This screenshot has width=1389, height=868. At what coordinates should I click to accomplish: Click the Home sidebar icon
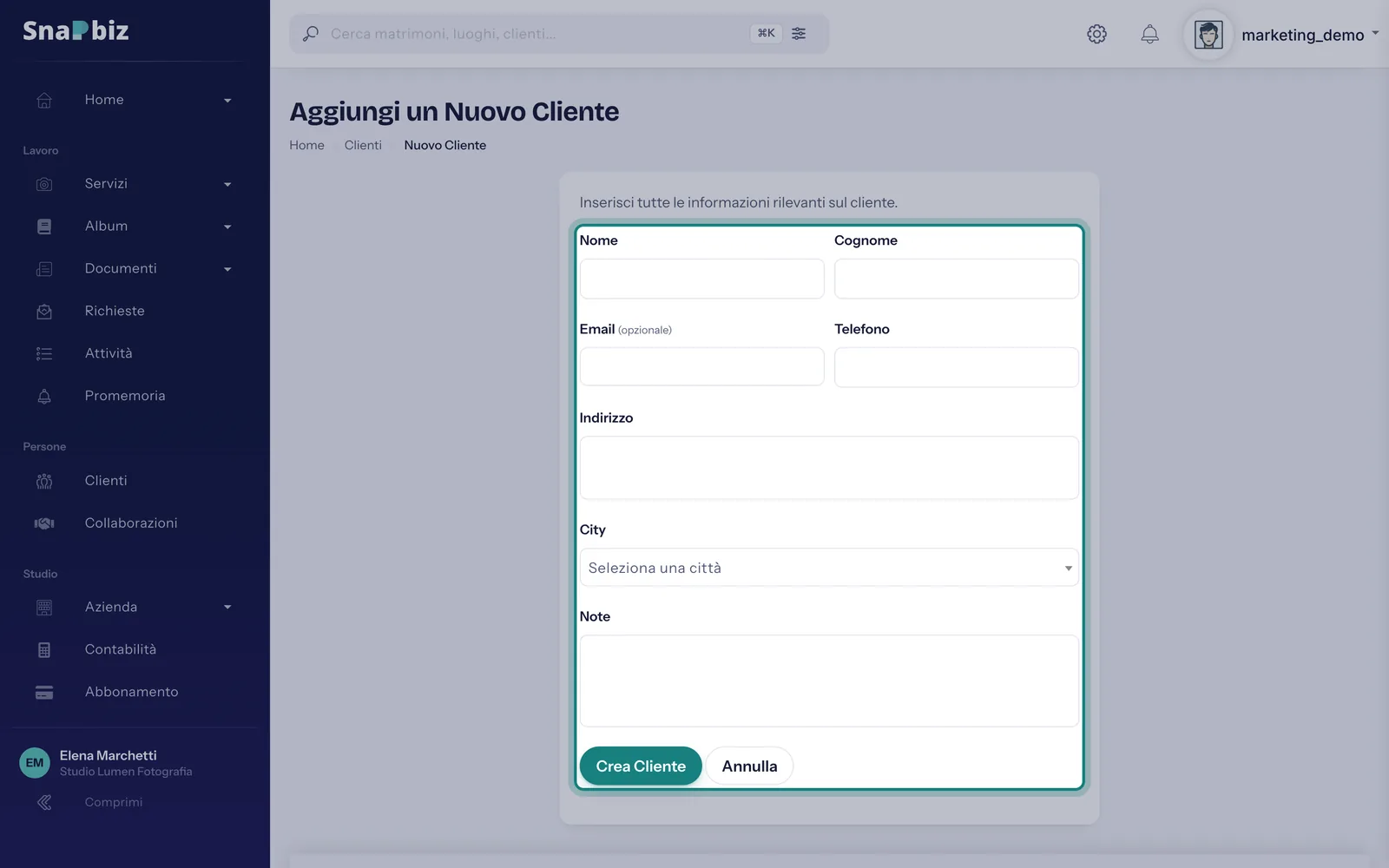point(44,100)
